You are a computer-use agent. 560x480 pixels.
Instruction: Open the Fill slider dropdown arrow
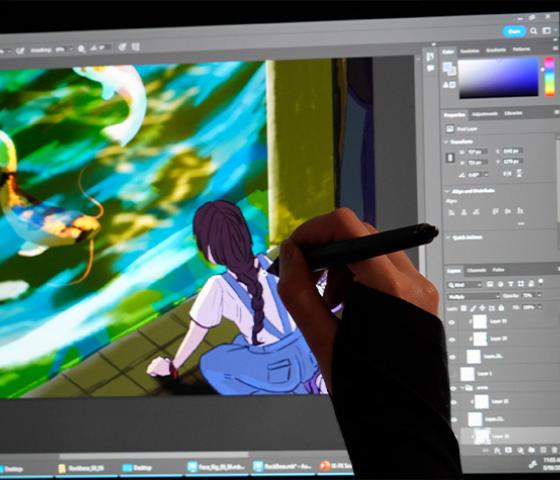coord(539,307)
